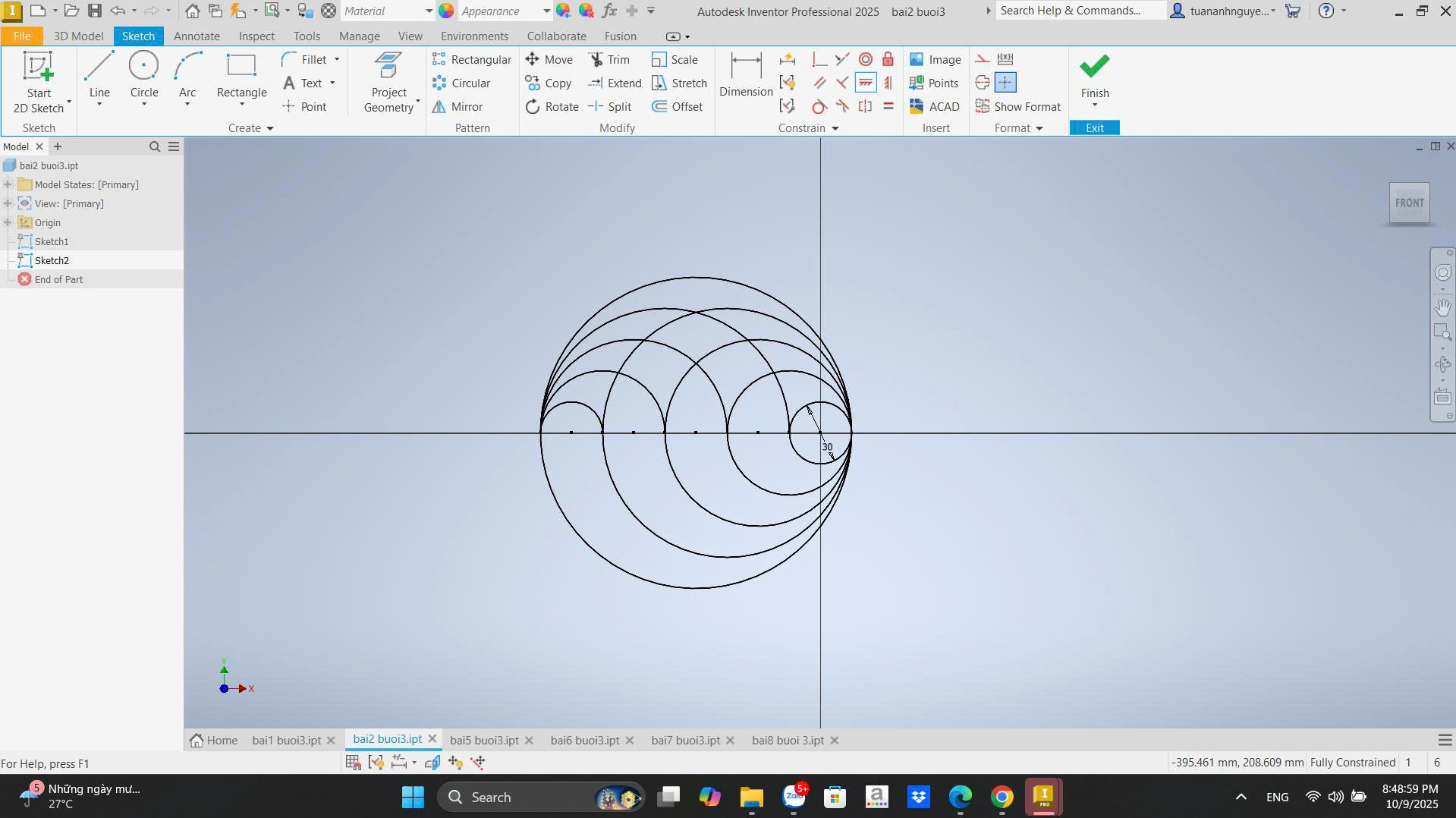Select the Fix lock constraint

(x=888, y=59)
